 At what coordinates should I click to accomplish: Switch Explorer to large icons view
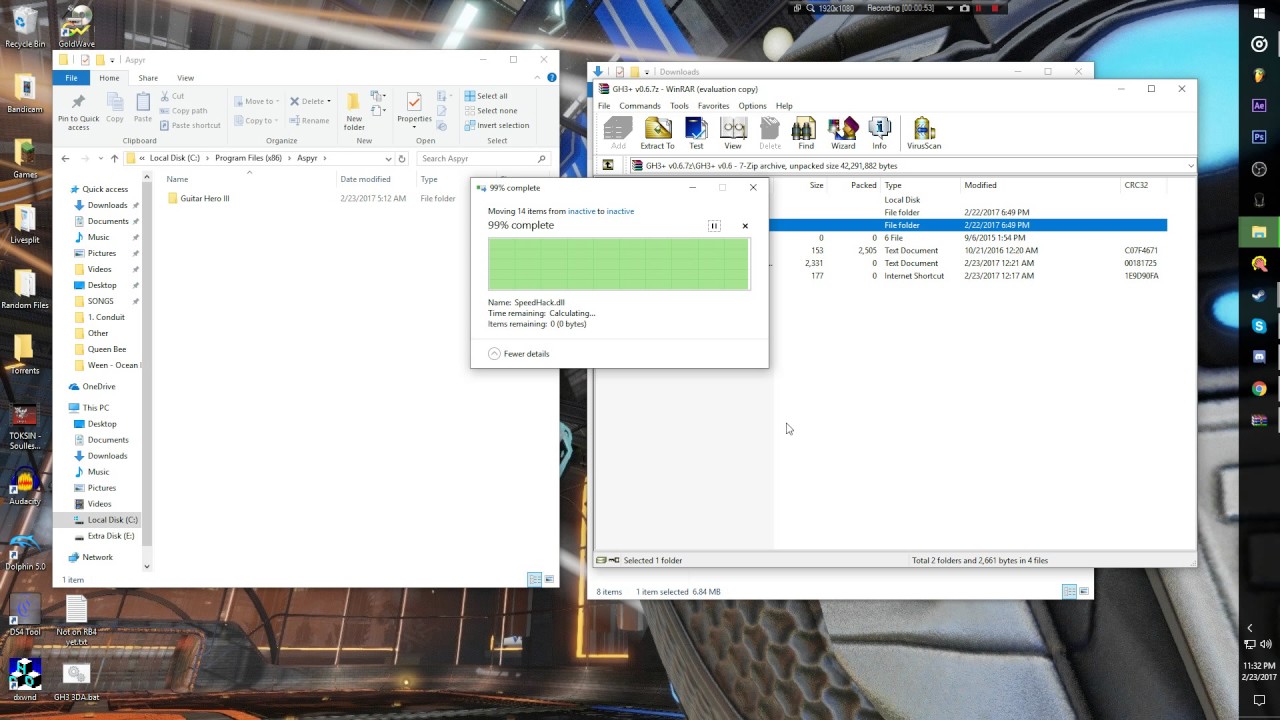tap(549, 580)
